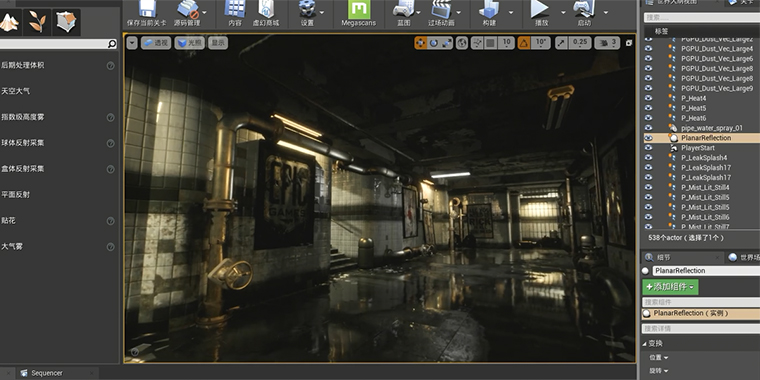Open 设置 dropdown arrow
Screen dimensions: 760x380
click(322, 12)
